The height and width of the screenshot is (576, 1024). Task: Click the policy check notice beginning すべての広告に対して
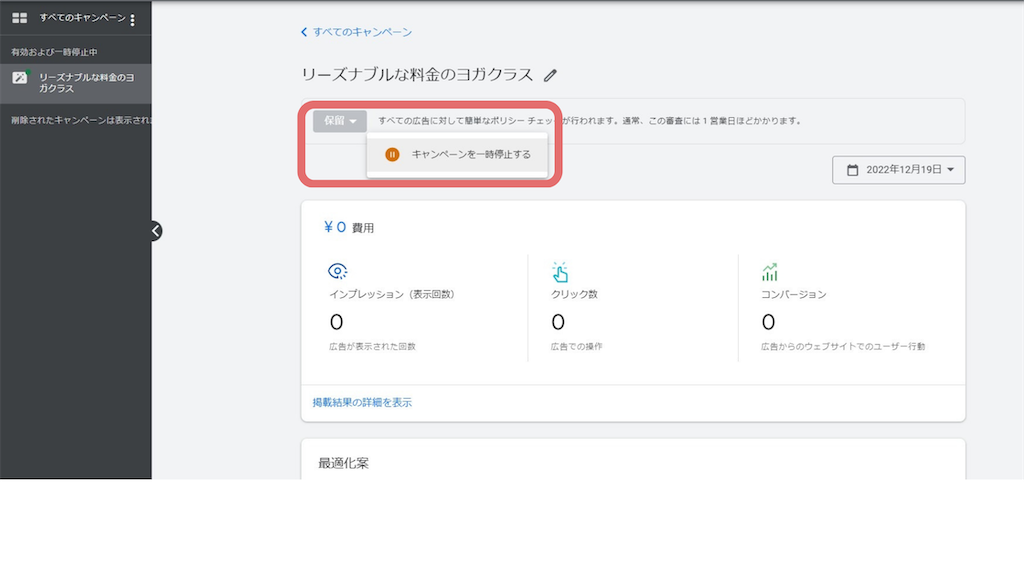click(589, 121)
